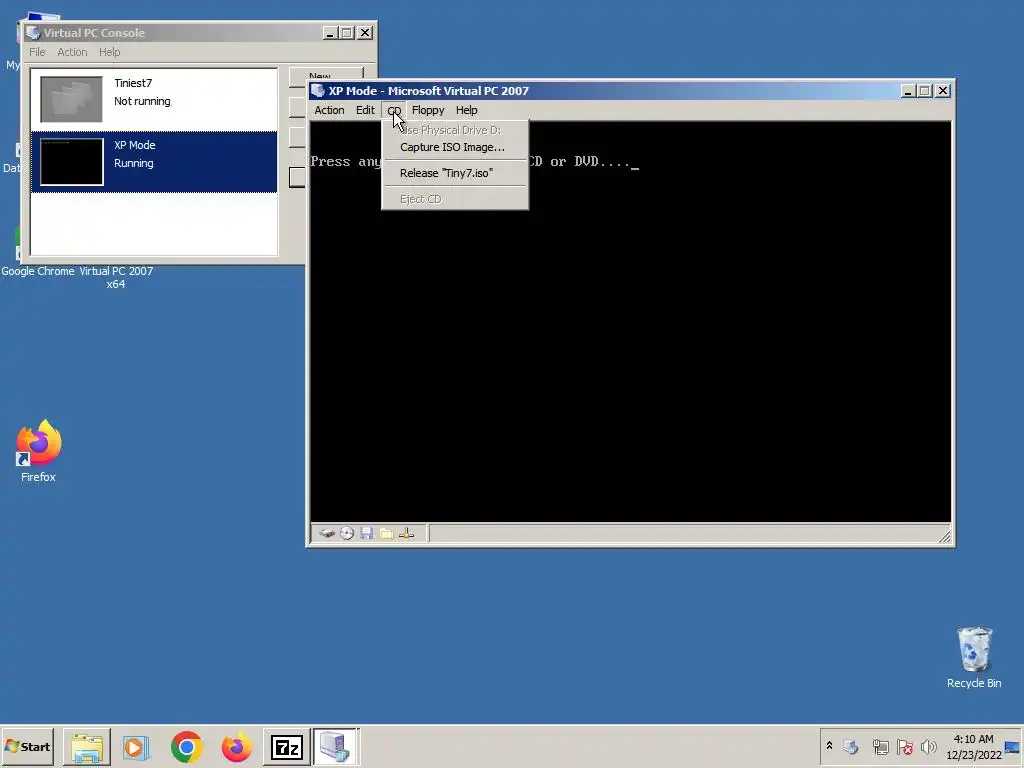Click the volume speaker tray icon
Viewport: 1024px width, 768px height.
929,746
